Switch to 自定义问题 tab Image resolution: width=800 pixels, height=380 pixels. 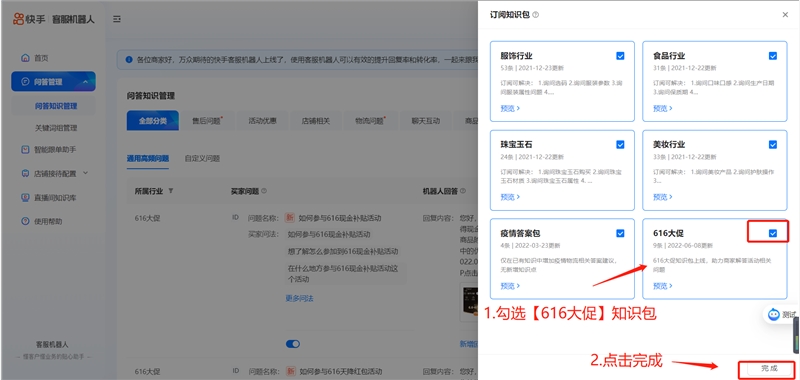point(202,158)
